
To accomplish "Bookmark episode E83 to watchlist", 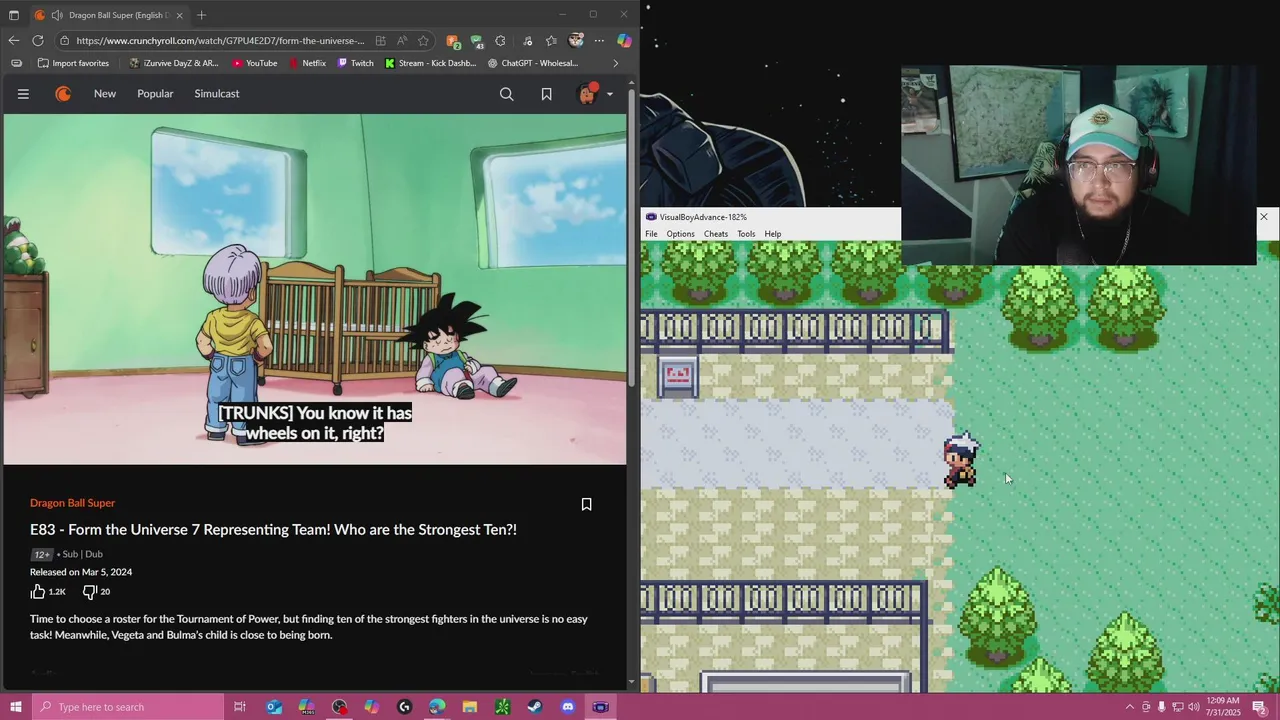I will [x=587, y=504].
